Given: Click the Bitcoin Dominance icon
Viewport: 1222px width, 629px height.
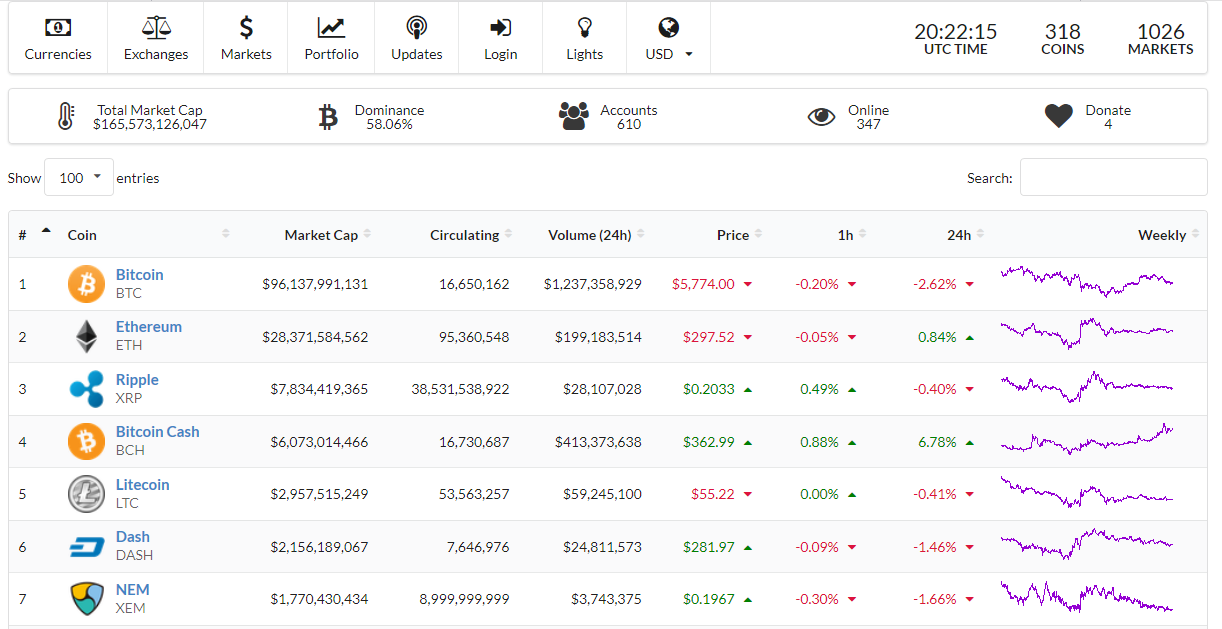Looking at the screenshot, I should (x=328, y=117).
